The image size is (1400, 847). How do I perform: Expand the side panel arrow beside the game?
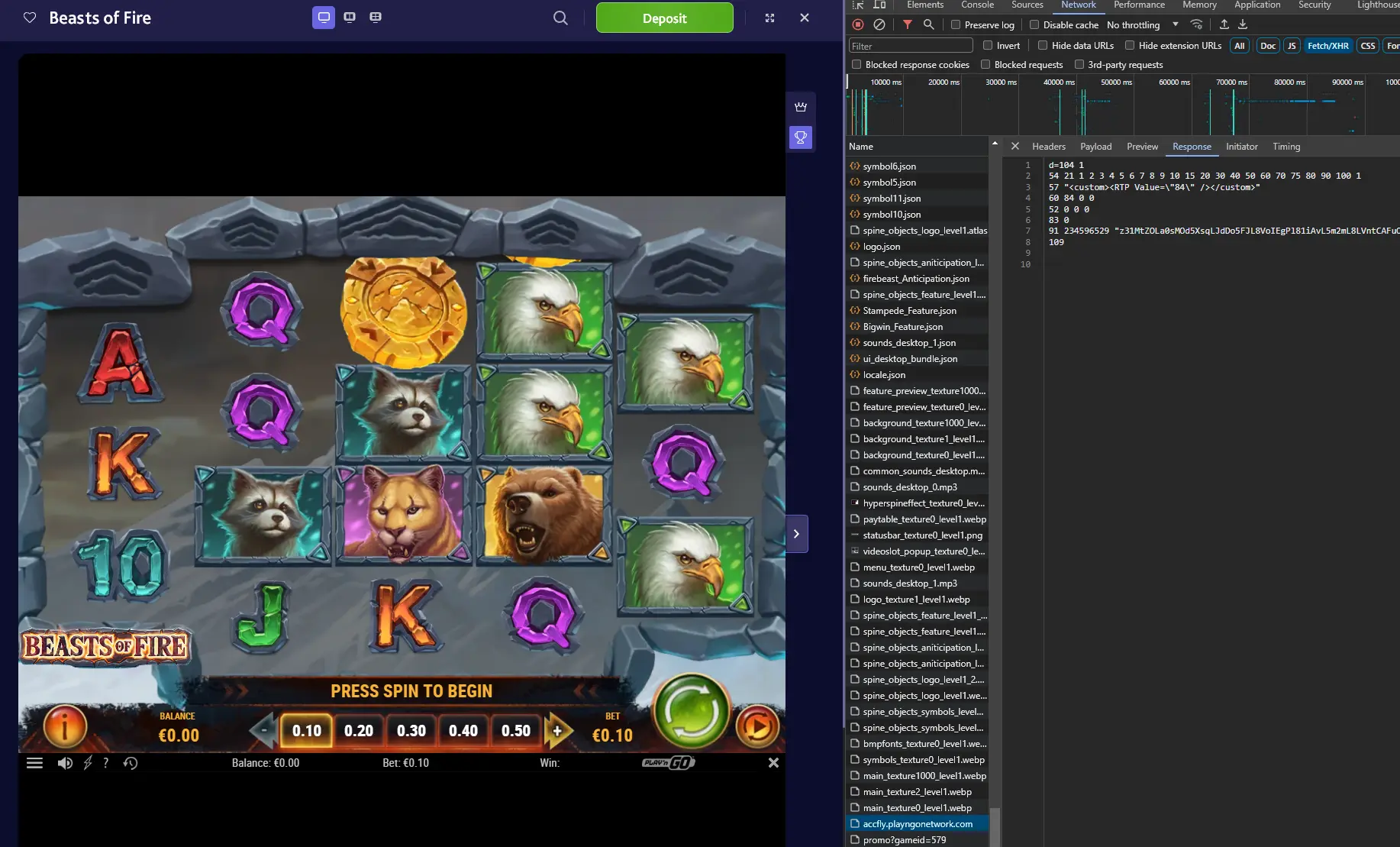coord(796,534)
